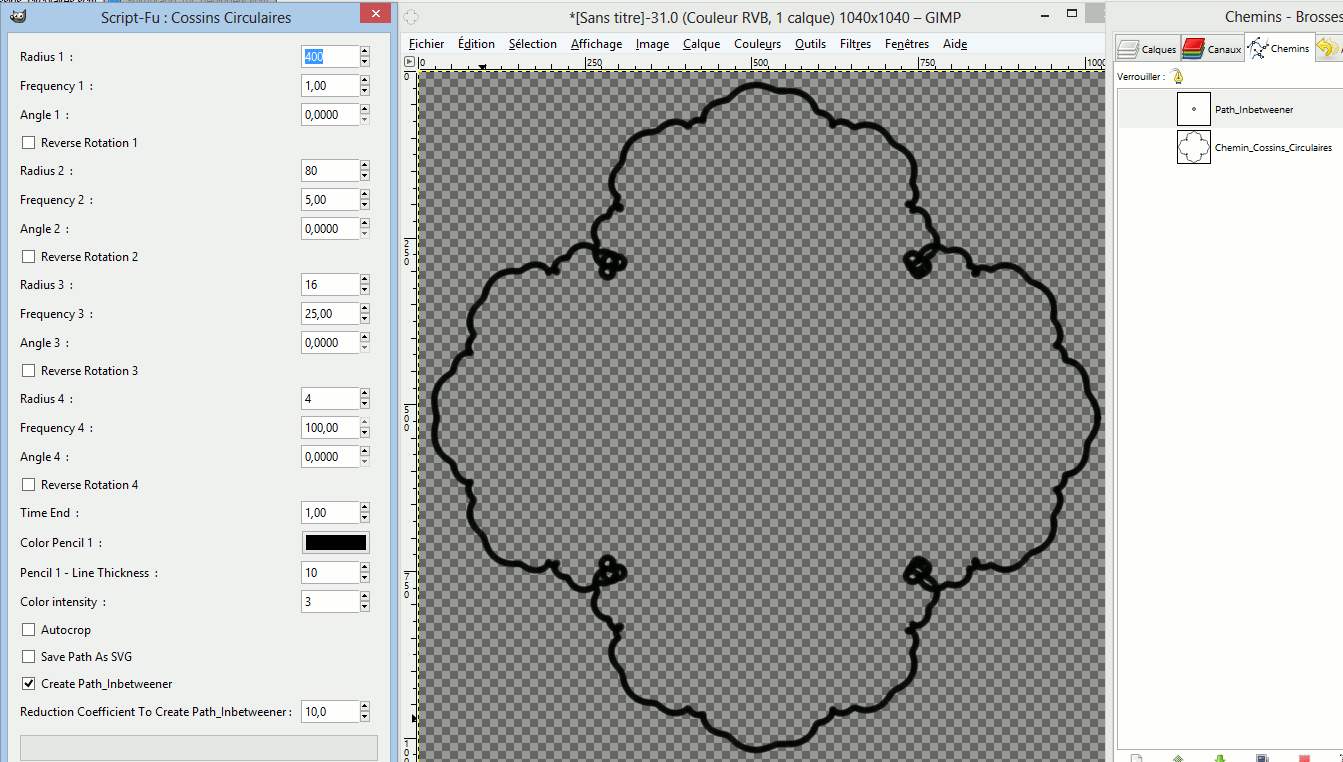The width and height of the screenshot is (1343, 762).
Task: Switch to the Canaux tab
Action: 1212,48
